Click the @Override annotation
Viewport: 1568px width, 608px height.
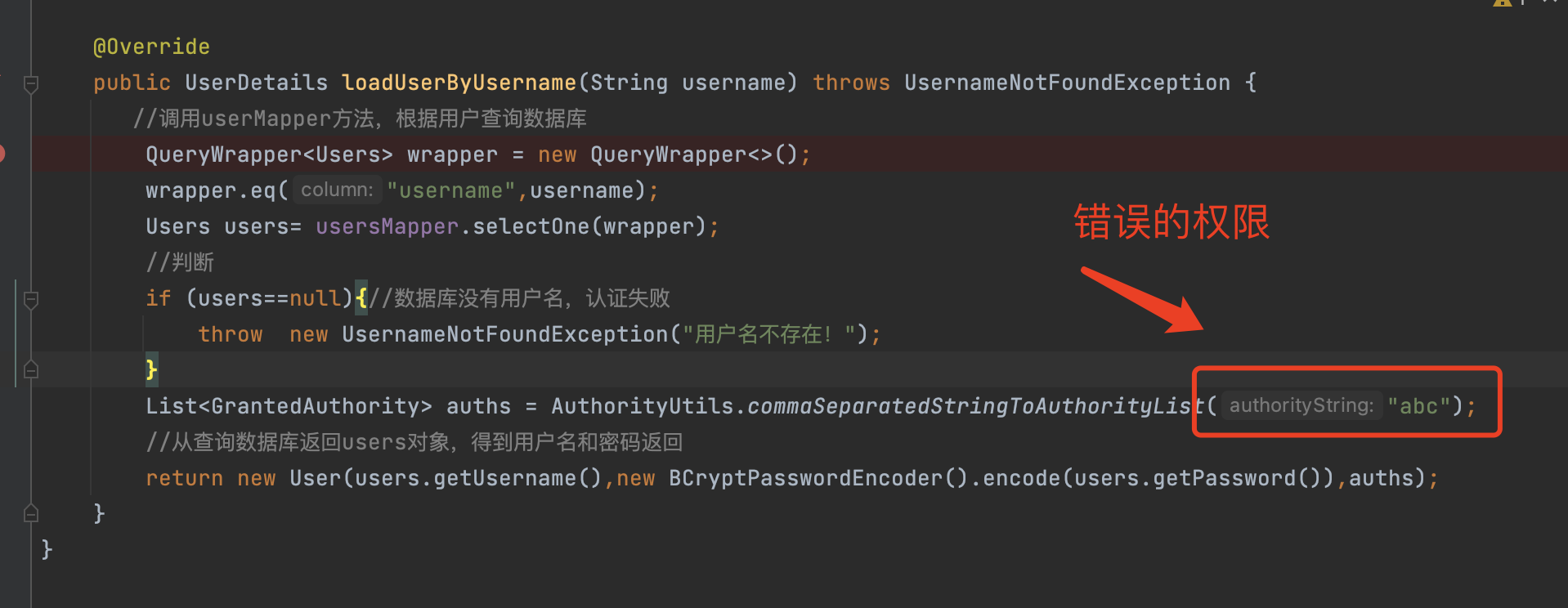tap(151, 47)
